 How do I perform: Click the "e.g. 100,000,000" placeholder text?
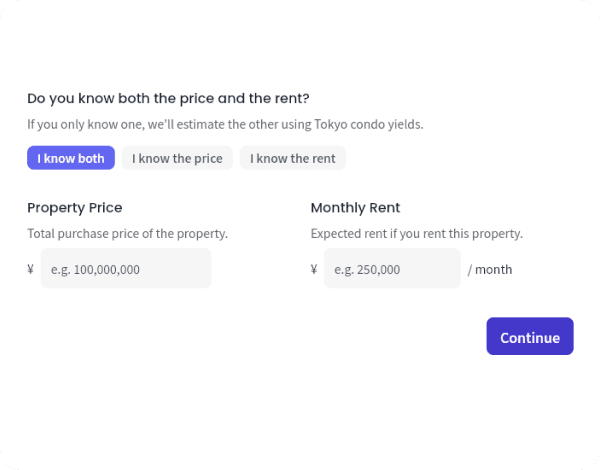pos(107,269)
